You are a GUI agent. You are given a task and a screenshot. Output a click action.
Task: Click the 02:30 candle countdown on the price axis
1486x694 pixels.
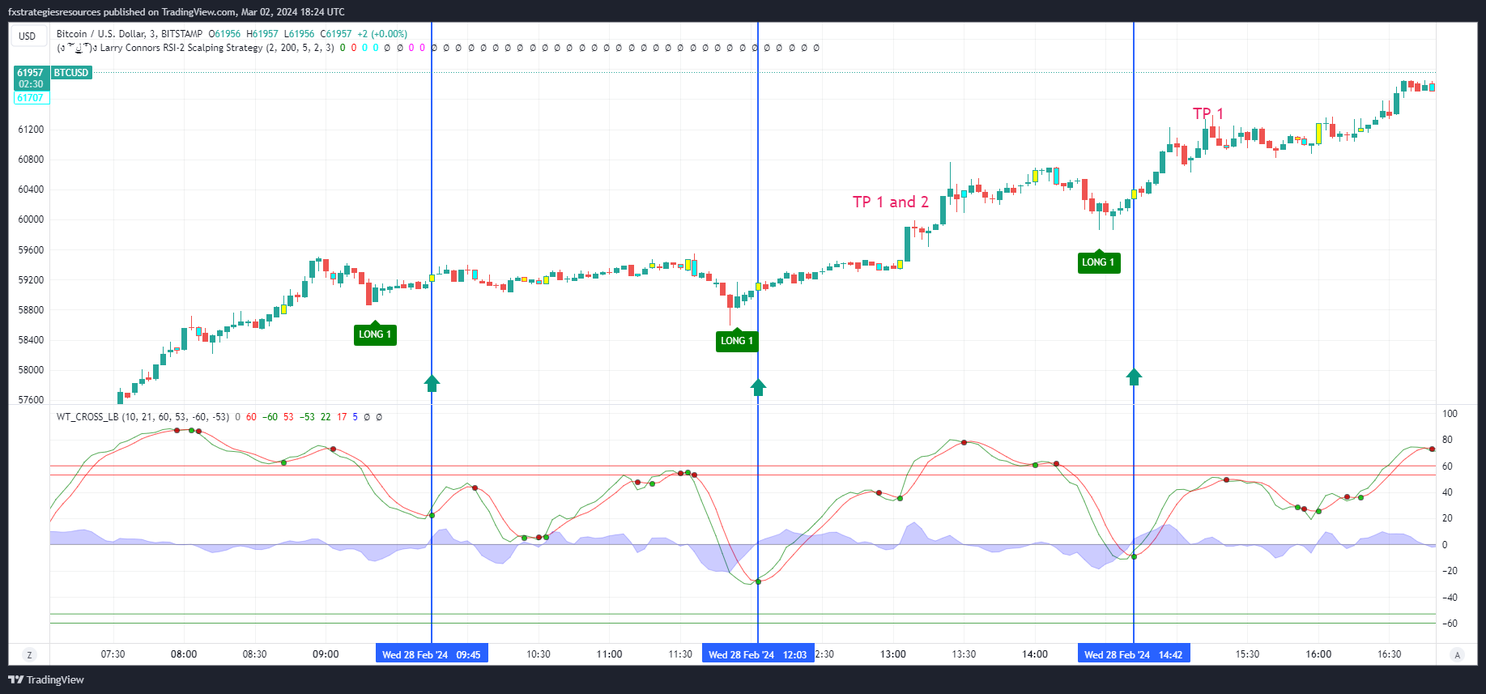tap(29, 84)
